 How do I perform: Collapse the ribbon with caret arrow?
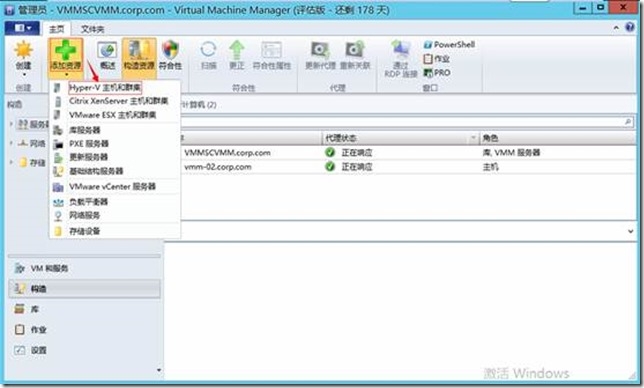click(616, 28)
